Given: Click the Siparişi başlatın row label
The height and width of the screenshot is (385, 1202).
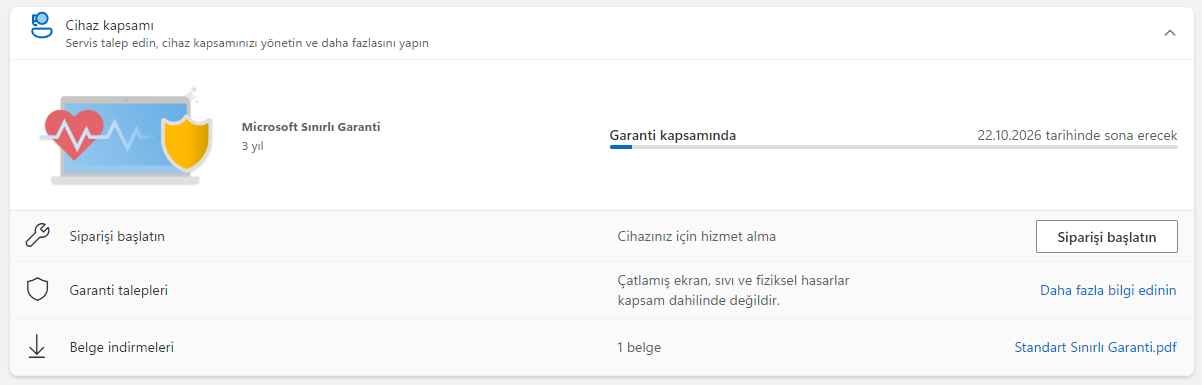Looking at the screenshot, I should point(115,237).
